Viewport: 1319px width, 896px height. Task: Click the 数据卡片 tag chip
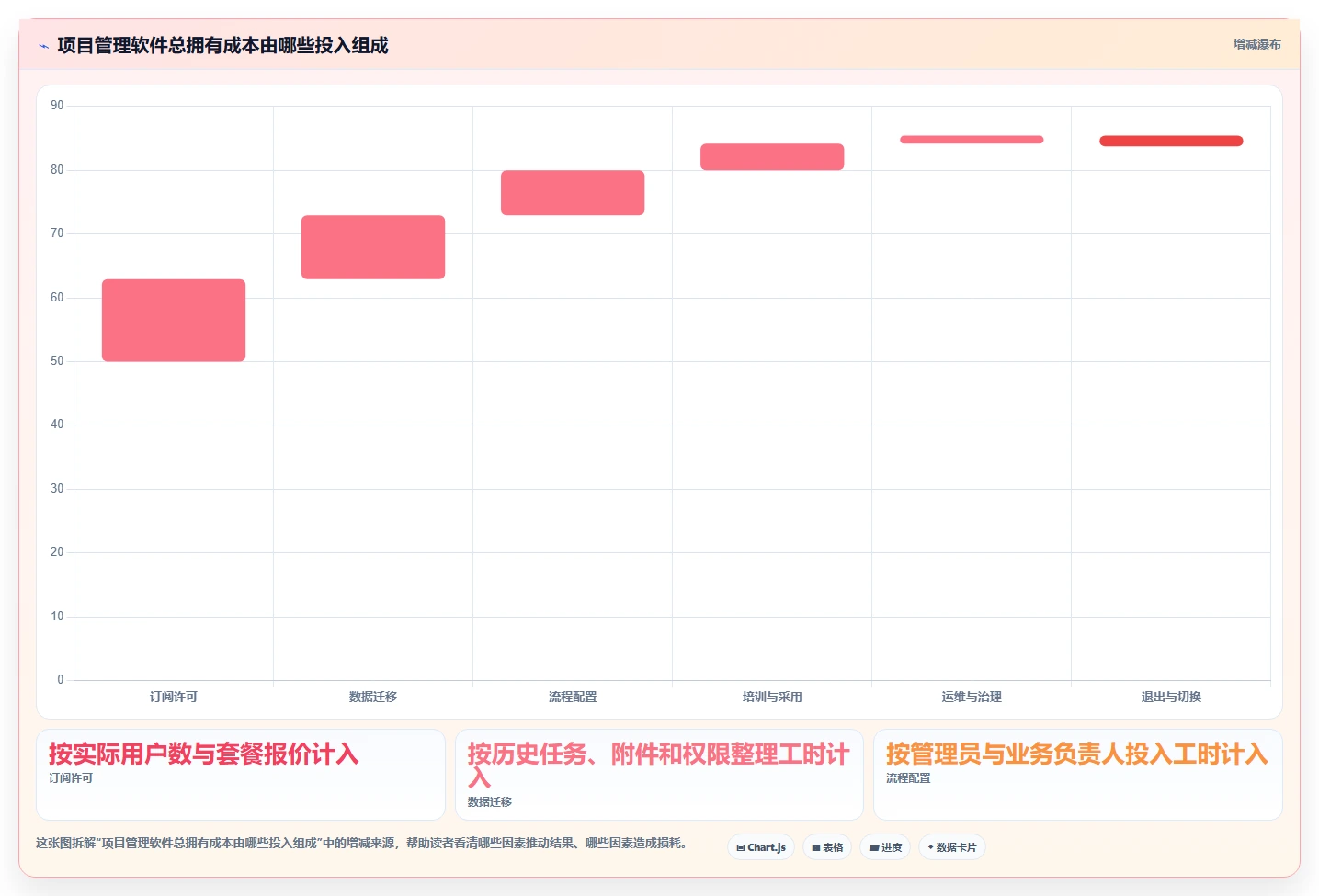(952, 847)
